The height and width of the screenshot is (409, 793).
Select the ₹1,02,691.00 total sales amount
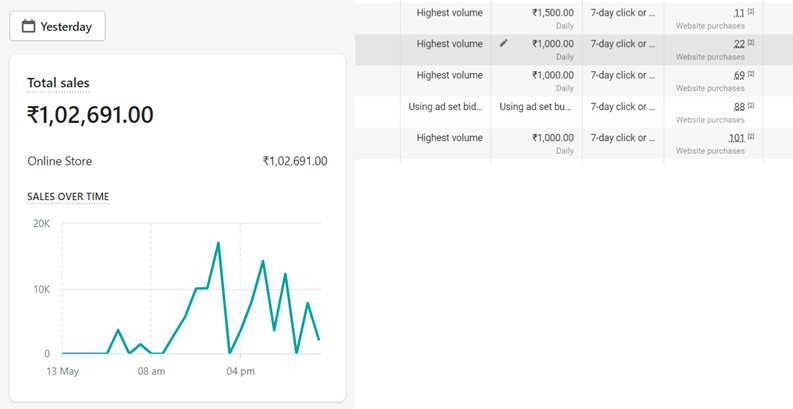tap(91, 115)
